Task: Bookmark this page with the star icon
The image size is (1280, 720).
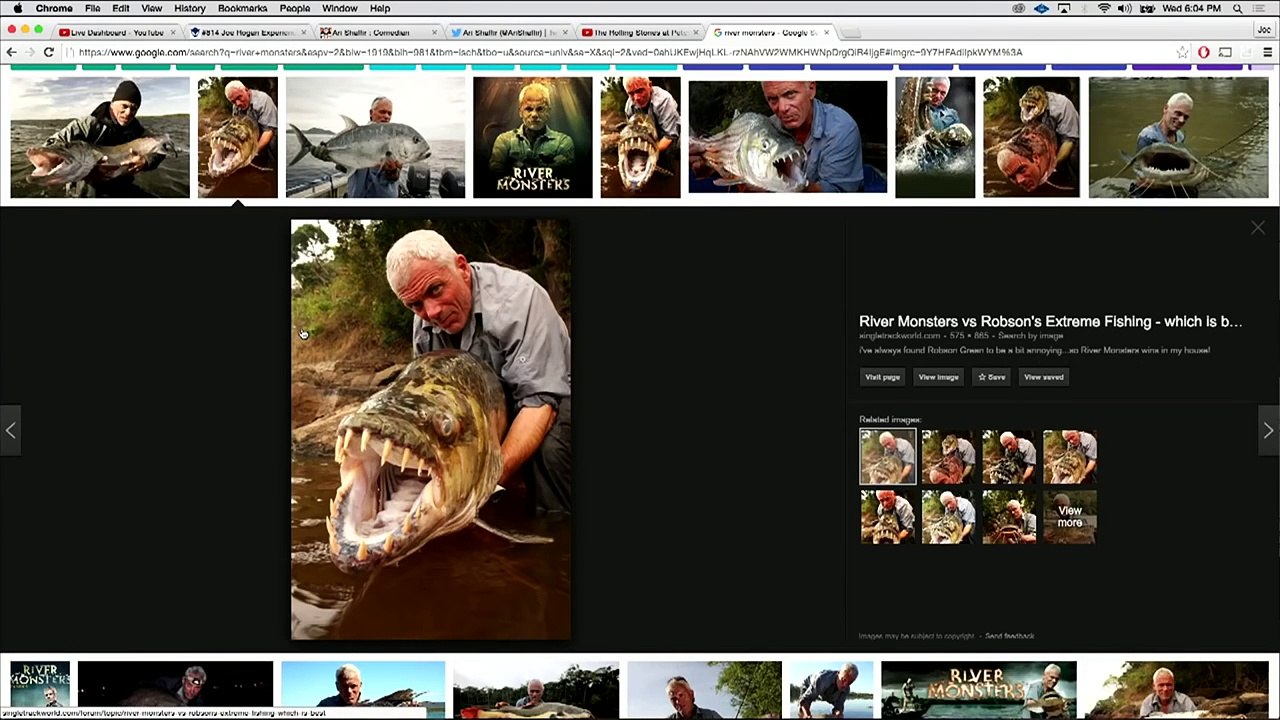Action: [1183, 52]
